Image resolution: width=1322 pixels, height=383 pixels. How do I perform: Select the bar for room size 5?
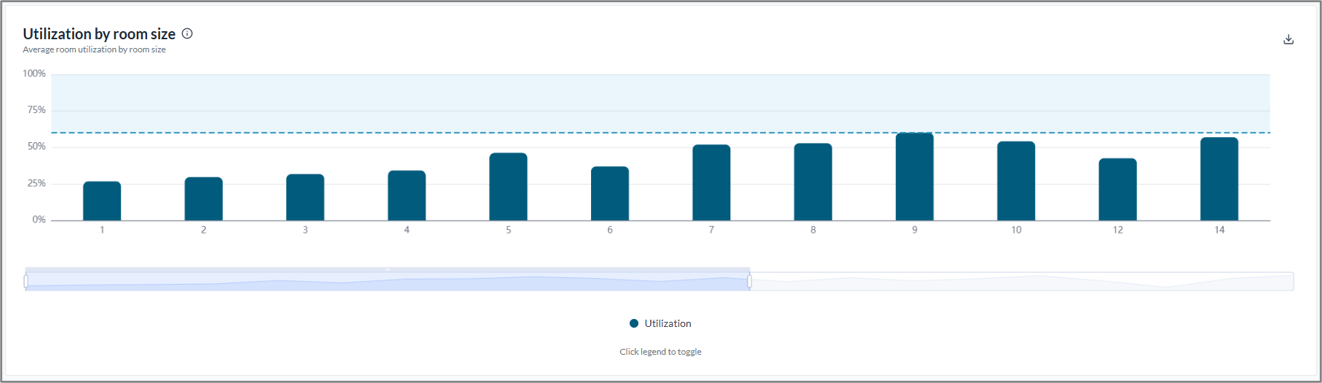(508, 187)
